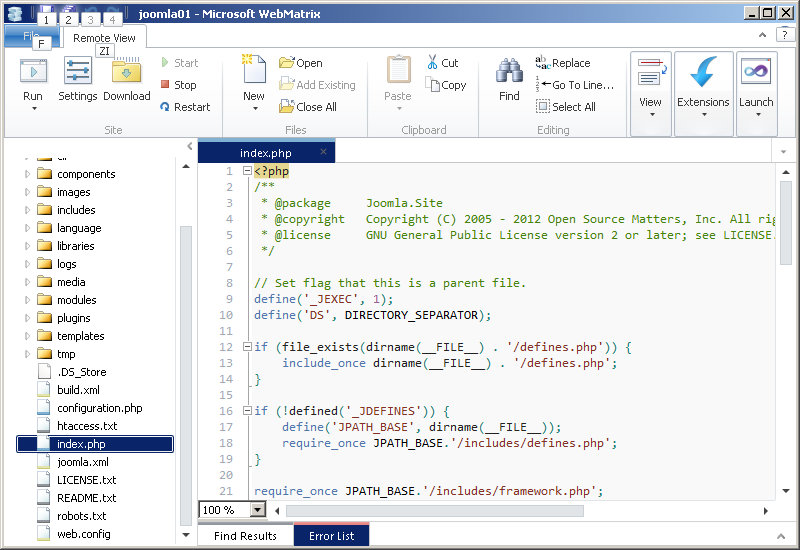The height and width of the screenshot is (550, 800).
Task: Click the New file icon
Action: pos(253,72)
